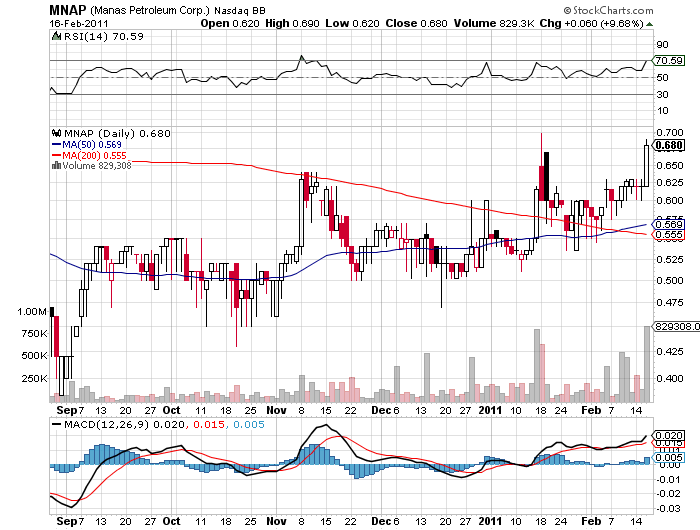This screenshot has height=530, width=700.
Task: Click the RSI(14) 70.59 panel label
Action: coord(104,37)
